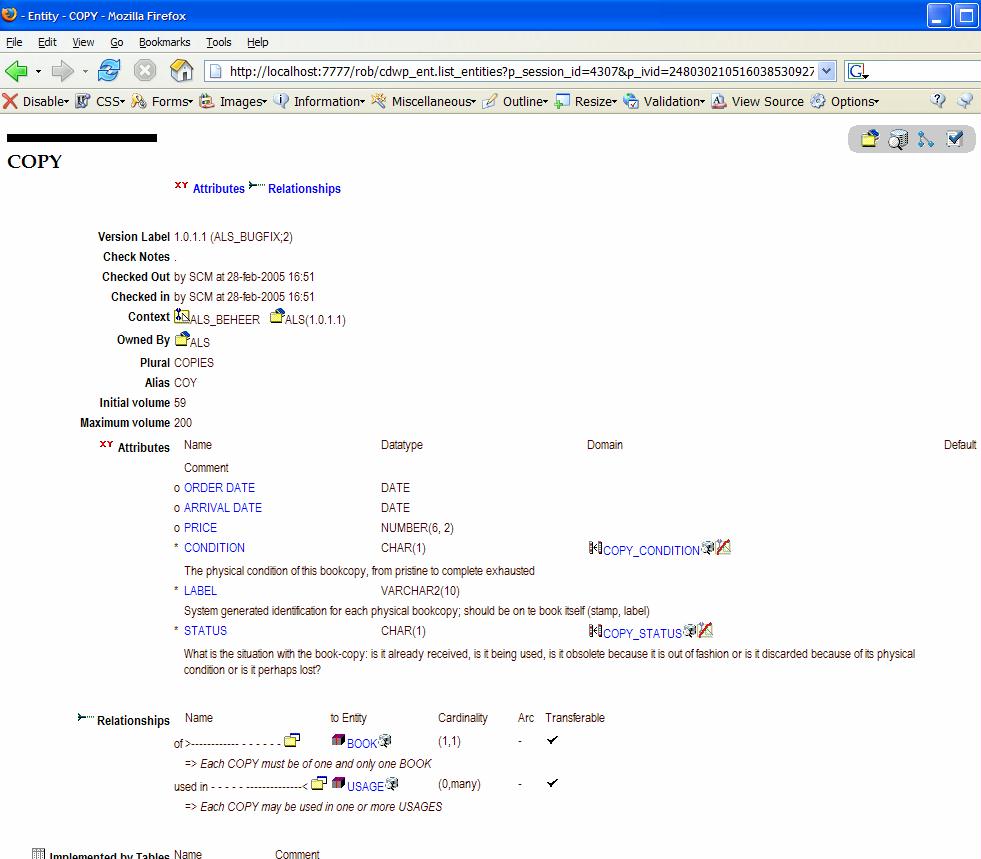Click the domain icon before COPY_CONDITION
The height and width of the screenshot is (859, 981).
pyautogui.click(x=595, y=548)
